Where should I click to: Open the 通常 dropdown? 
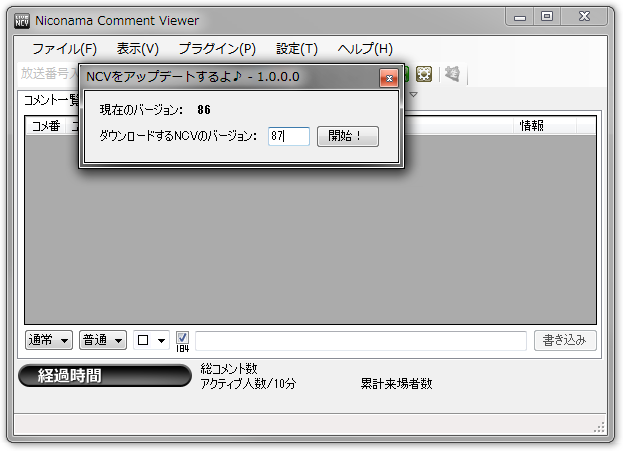click(x=48, y=340)
